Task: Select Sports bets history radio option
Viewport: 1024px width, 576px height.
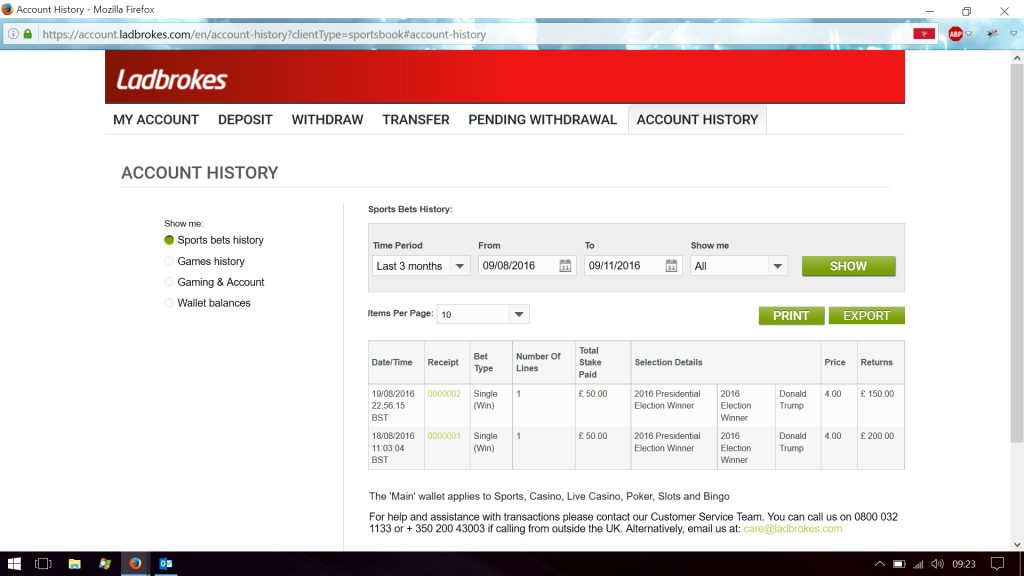Action: (x=169, y=240)
